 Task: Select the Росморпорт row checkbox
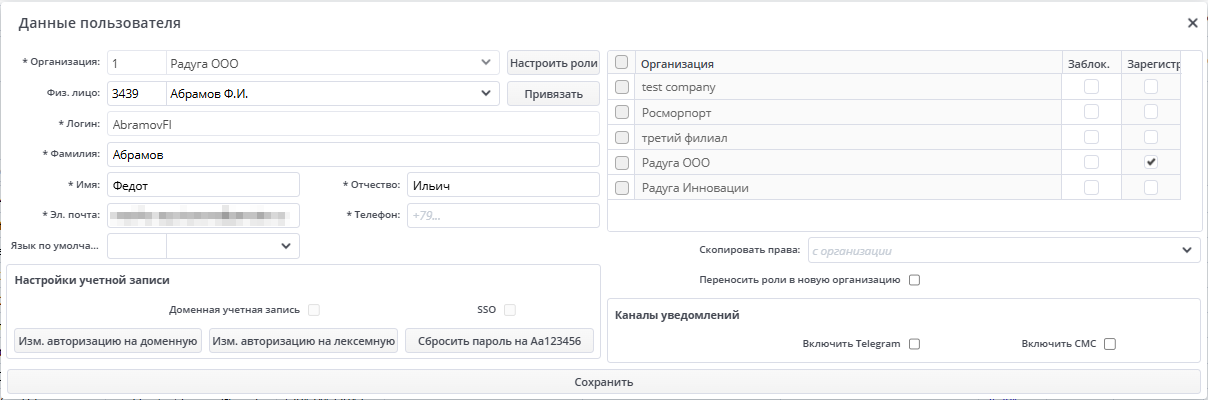pyautogui.click(x=622, y=112)
